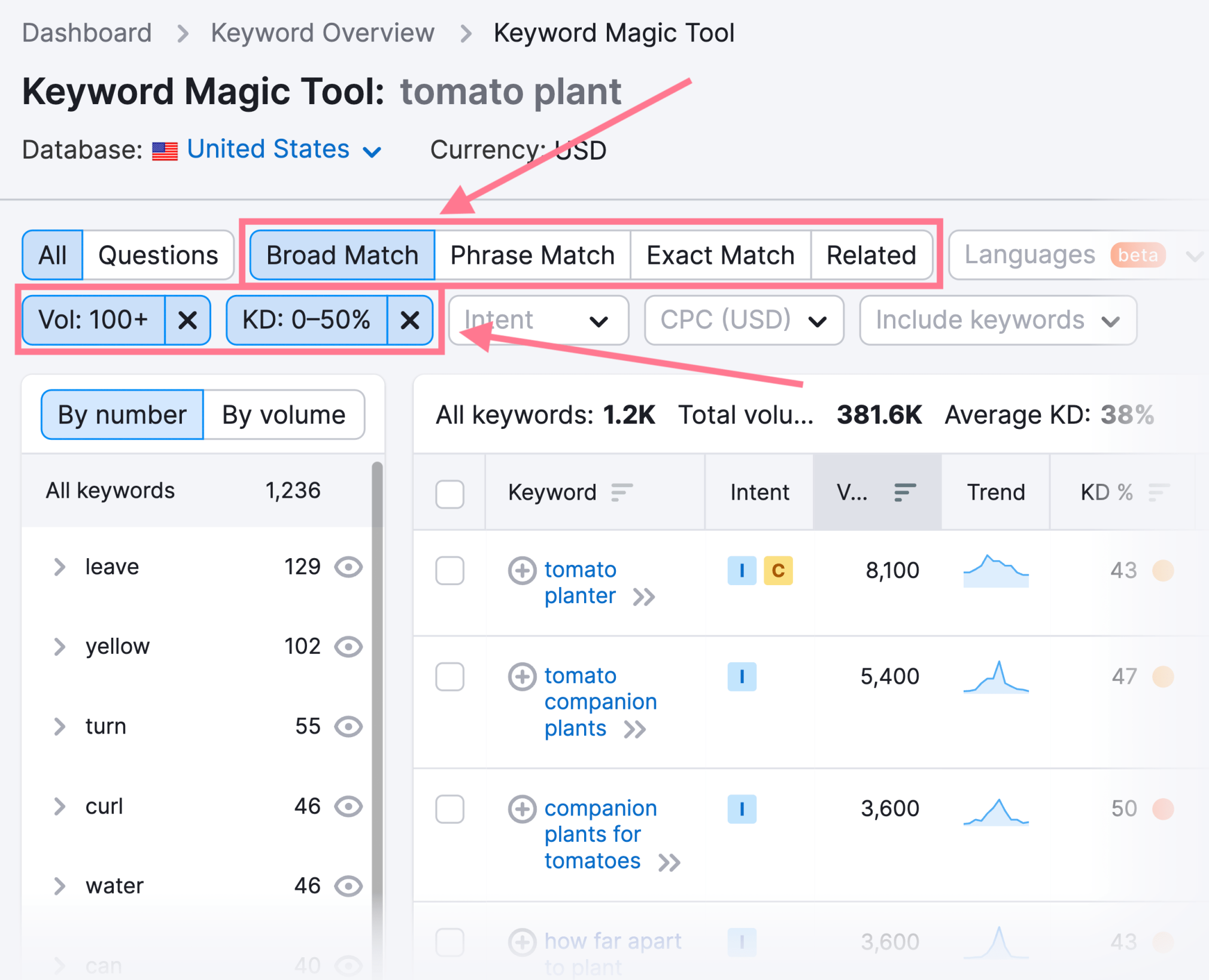Expand the curl keyword group

pos(59,806)
